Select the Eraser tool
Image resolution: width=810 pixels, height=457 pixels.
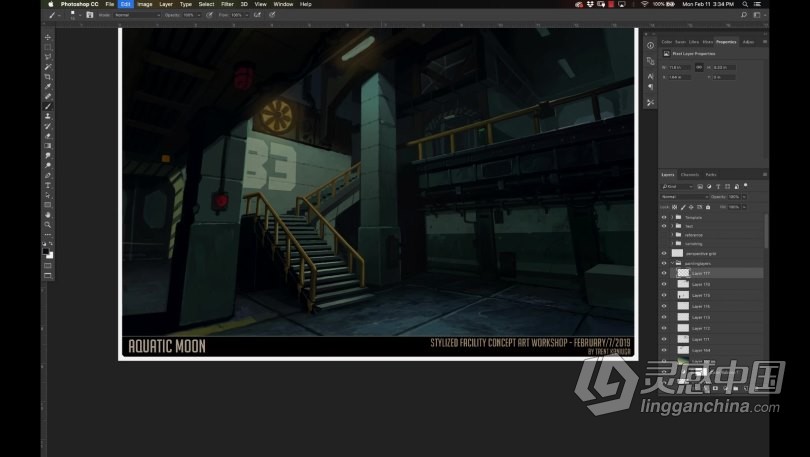pyautogui.click(x=48, y=136)
